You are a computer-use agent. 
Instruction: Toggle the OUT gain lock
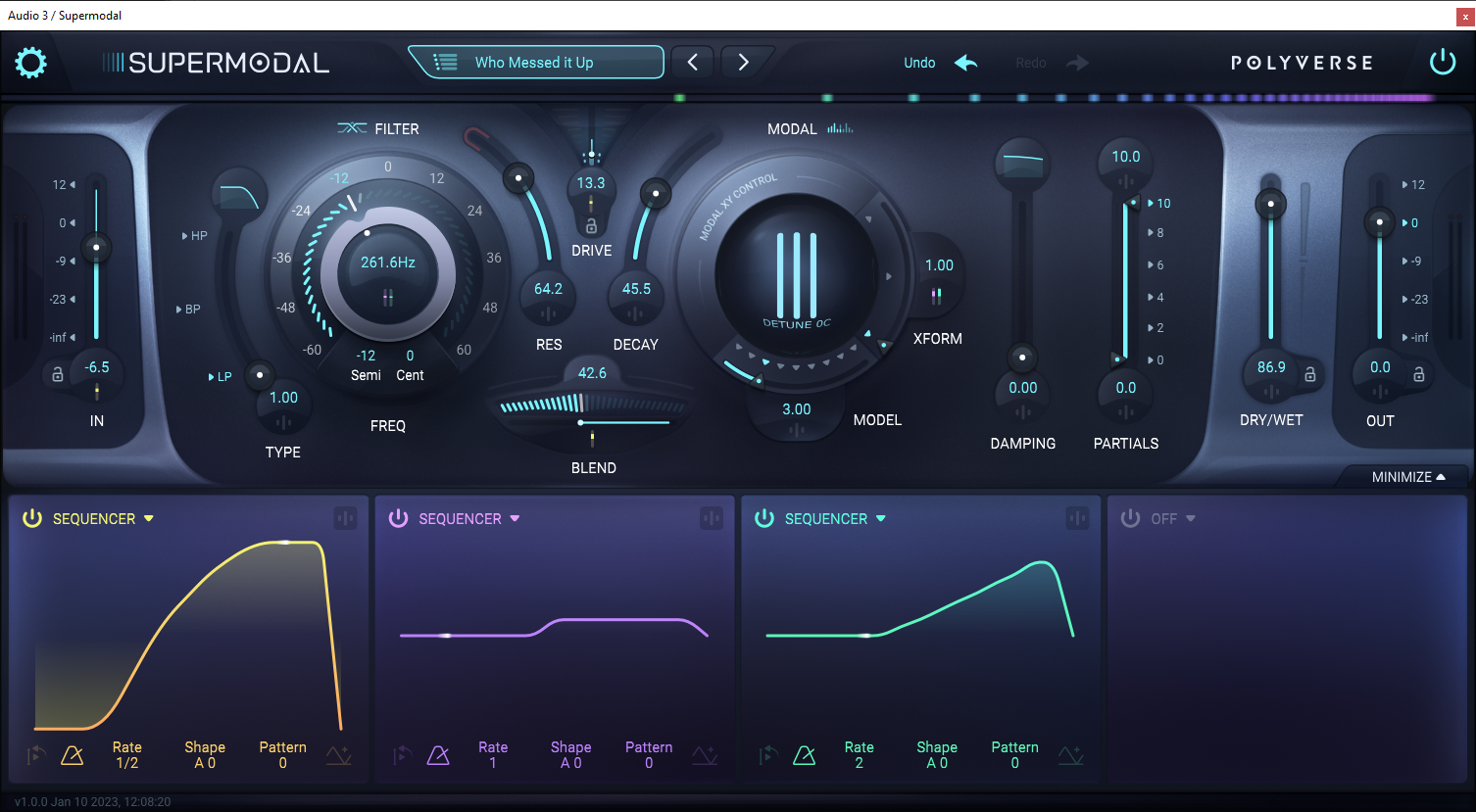(1418, 374)
